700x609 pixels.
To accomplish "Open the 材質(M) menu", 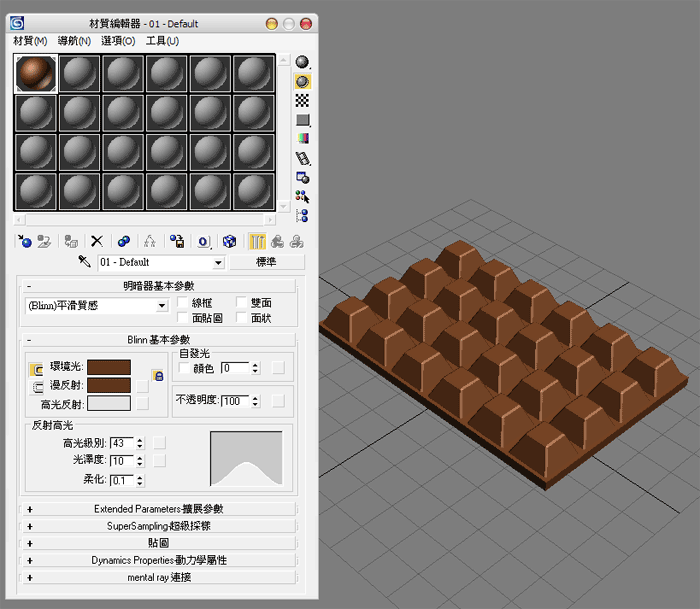I will pos(30,41).
